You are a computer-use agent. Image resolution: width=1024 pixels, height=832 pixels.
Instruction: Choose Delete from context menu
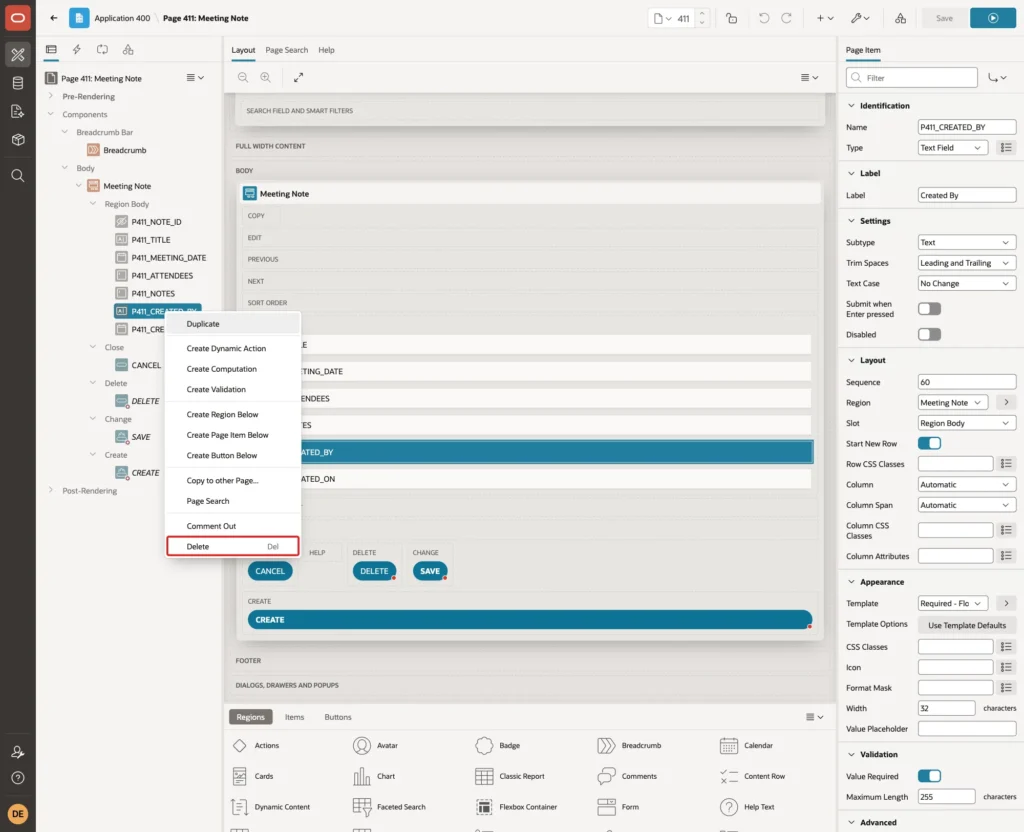tap(233, 547)
